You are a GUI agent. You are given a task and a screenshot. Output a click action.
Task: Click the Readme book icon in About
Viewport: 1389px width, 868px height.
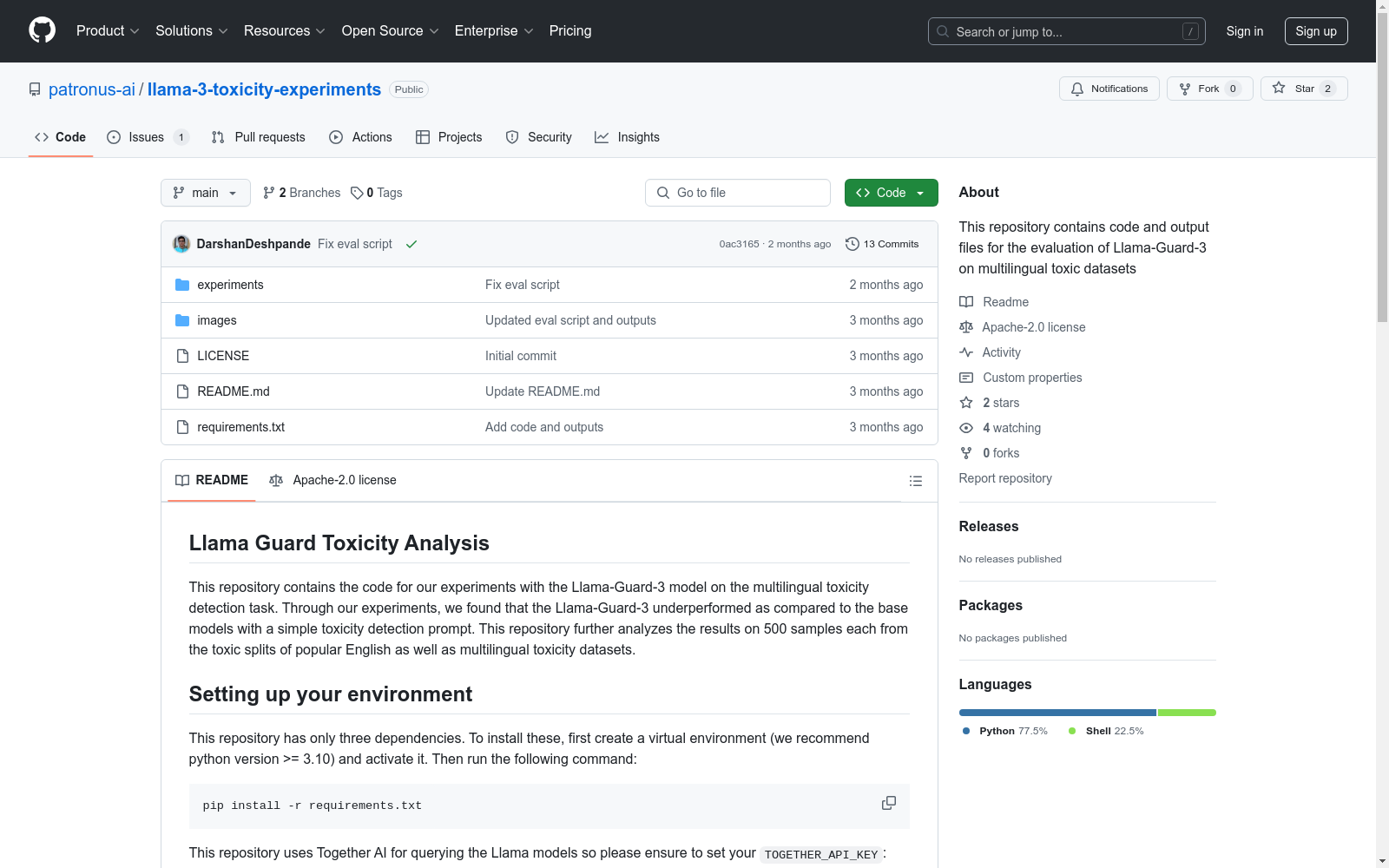(966, 302)
